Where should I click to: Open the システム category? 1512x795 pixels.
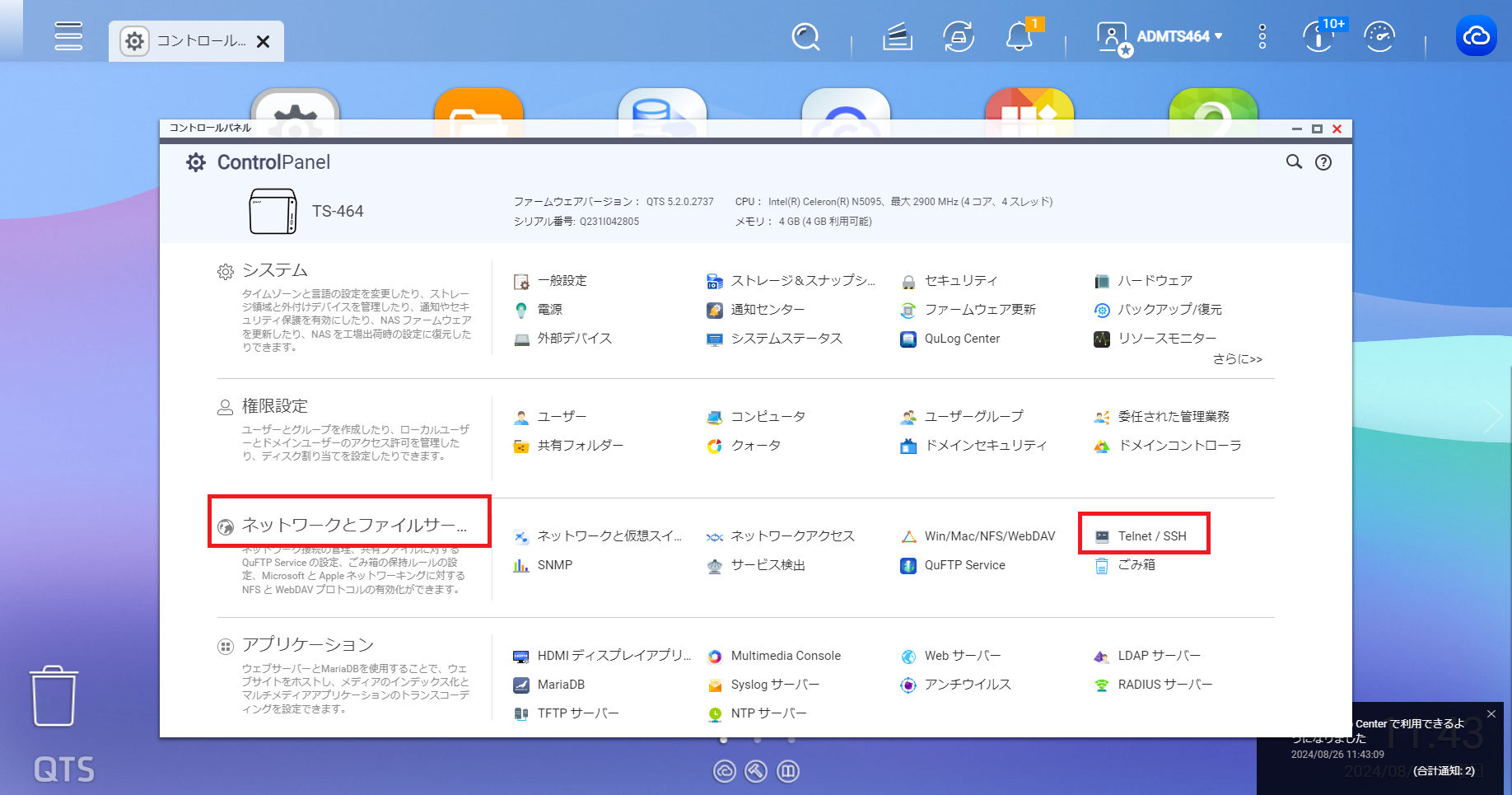pyautogui.click(x=275, y=271)
